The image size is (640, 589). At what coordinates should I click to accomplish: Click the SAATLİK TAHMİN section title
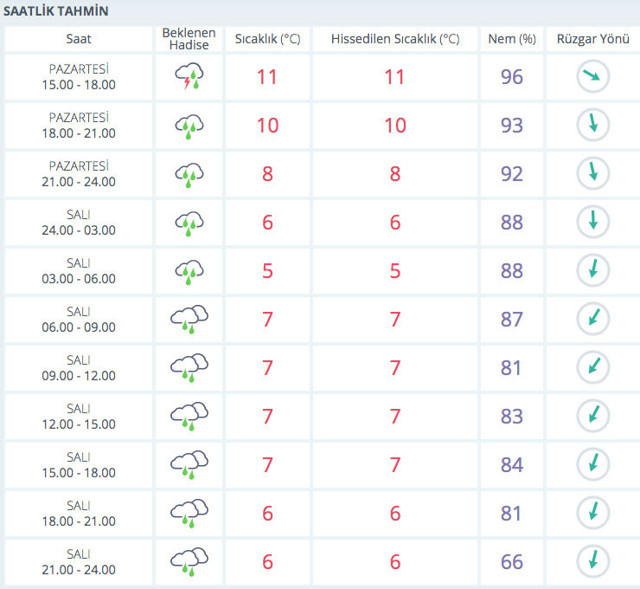coord(57,11)
